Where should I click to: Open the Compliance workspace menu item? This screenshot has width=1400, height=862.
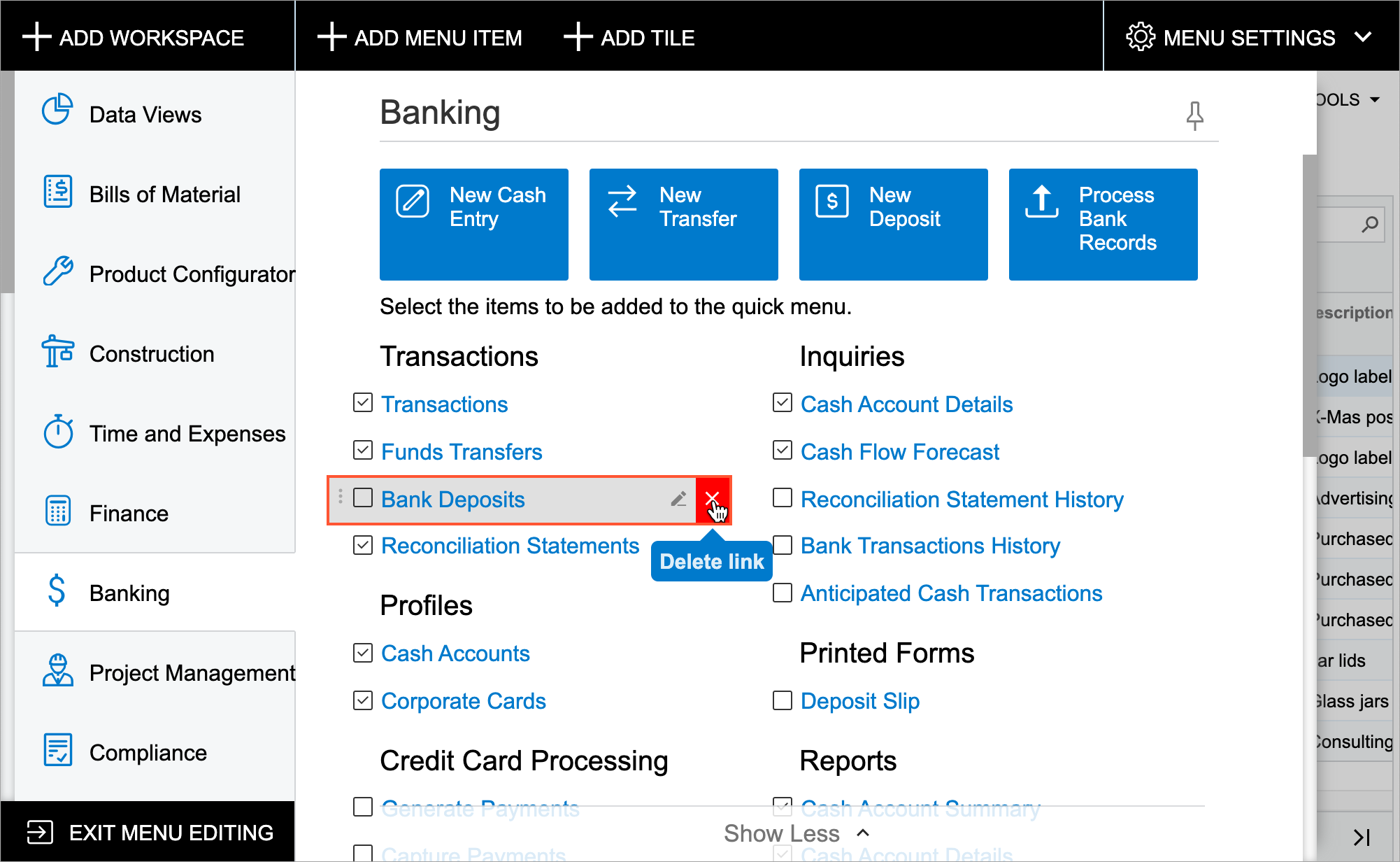pyautogui.click(x=148, y=753)
